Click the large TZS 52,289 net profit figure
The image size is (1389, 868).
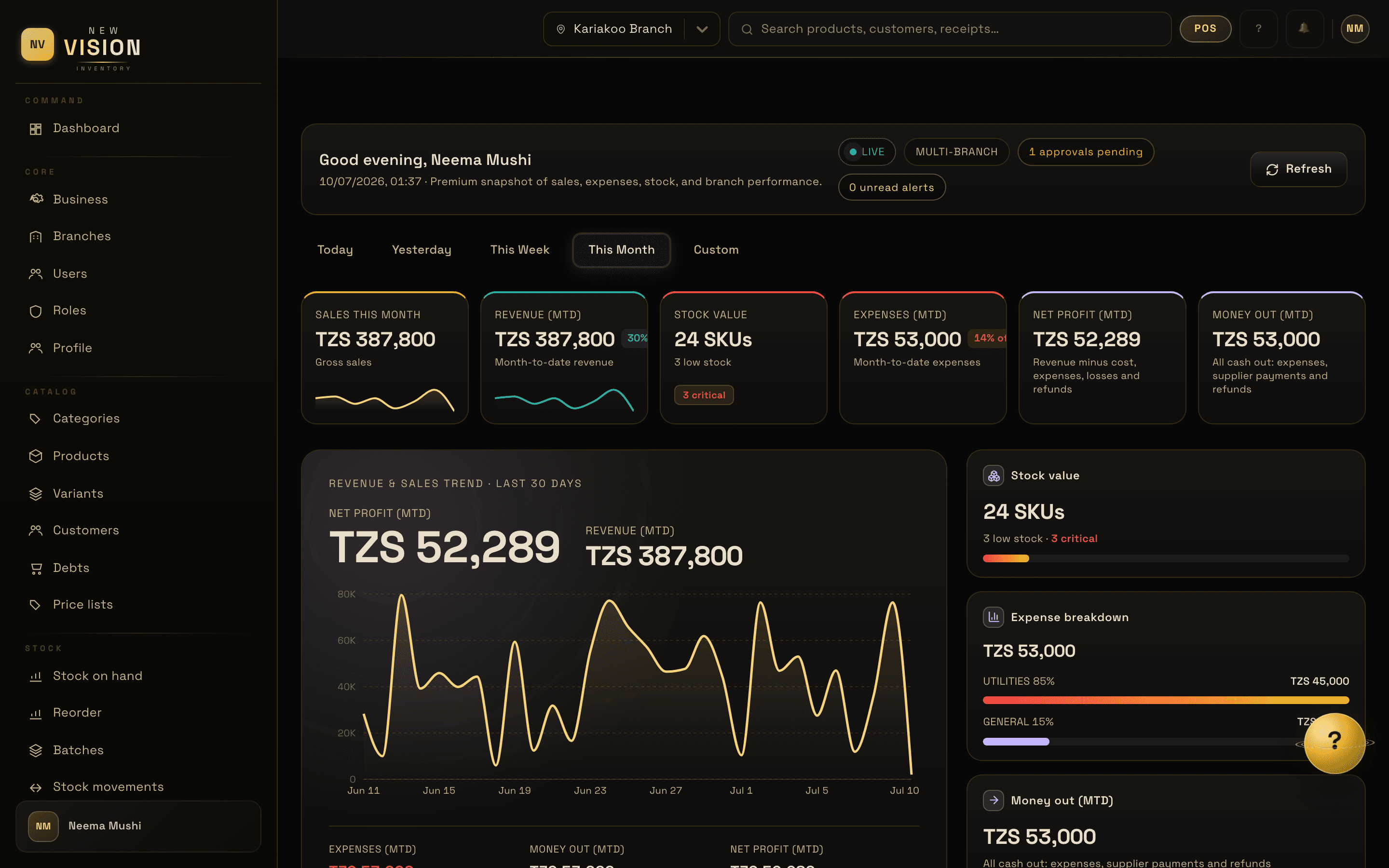click(444, 547)
